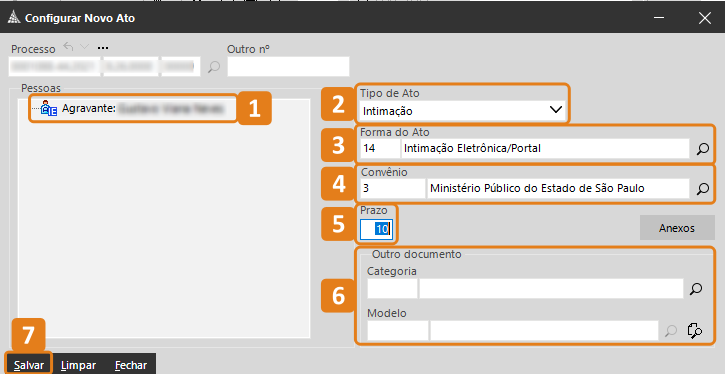Click the Salvar button
The width and height of the screenshot is (725, 374).
pyautogui.click(x=29, y=365)
